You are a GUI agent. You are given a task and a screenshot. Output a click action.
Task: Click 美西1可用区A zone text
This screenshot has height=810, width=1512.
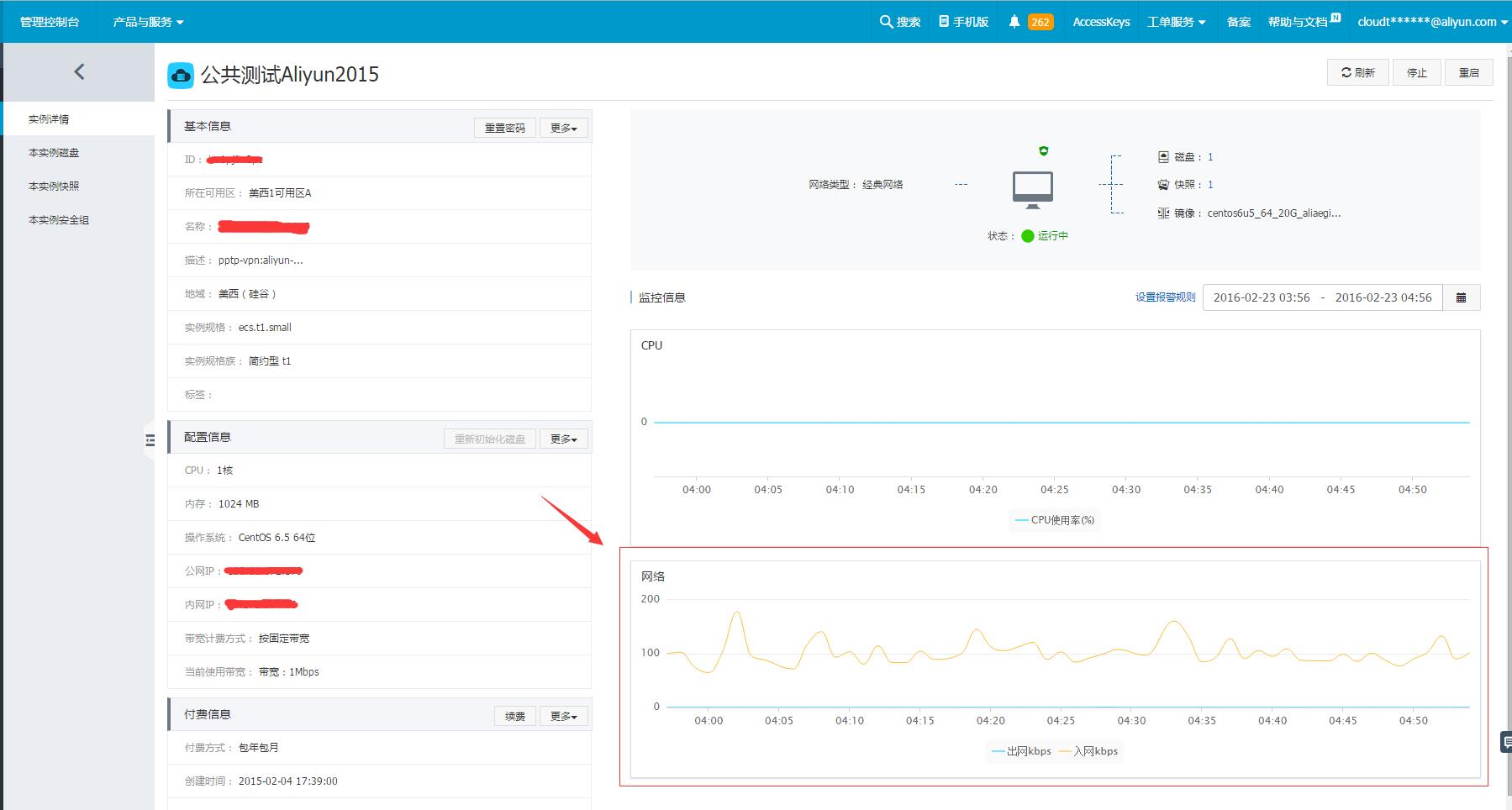280,193
